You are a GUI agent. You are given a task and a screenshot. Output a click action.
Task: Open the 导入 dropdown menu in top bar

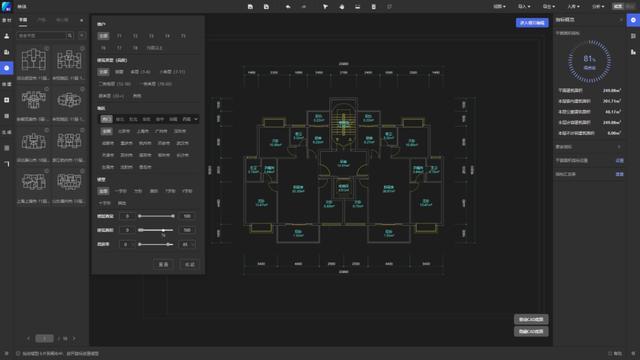524,7
